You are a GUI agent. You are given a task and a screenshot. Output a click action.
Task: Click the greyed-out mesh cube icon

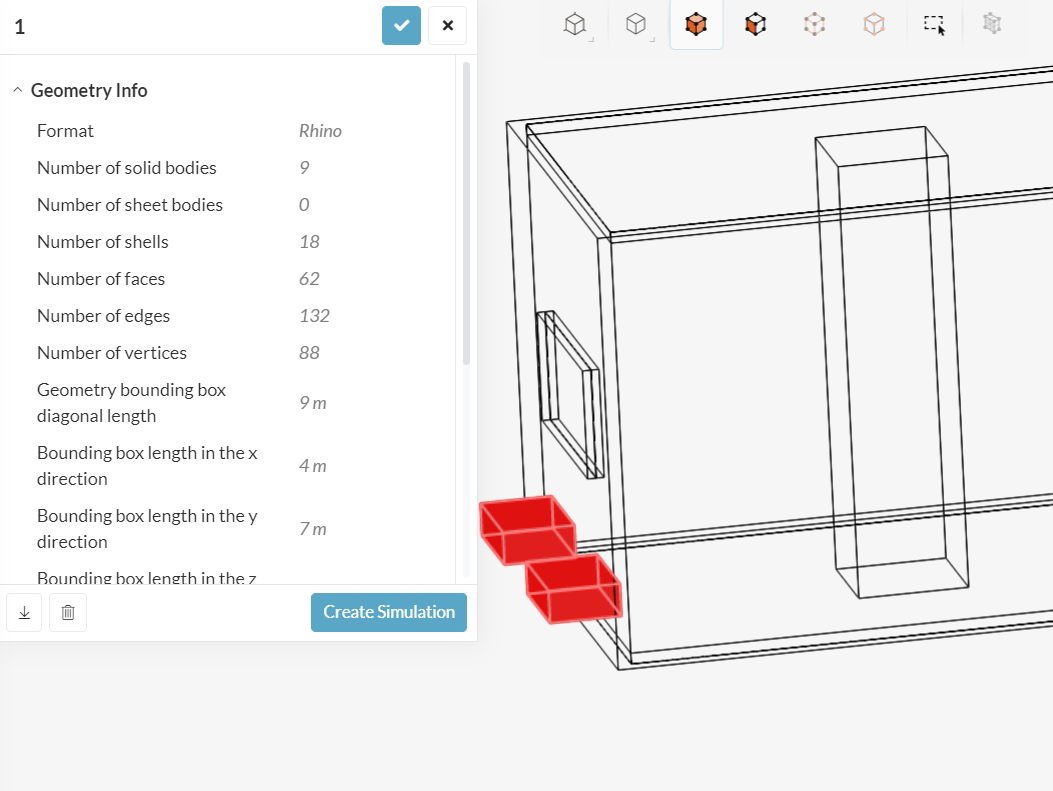[x=992, y=24]
